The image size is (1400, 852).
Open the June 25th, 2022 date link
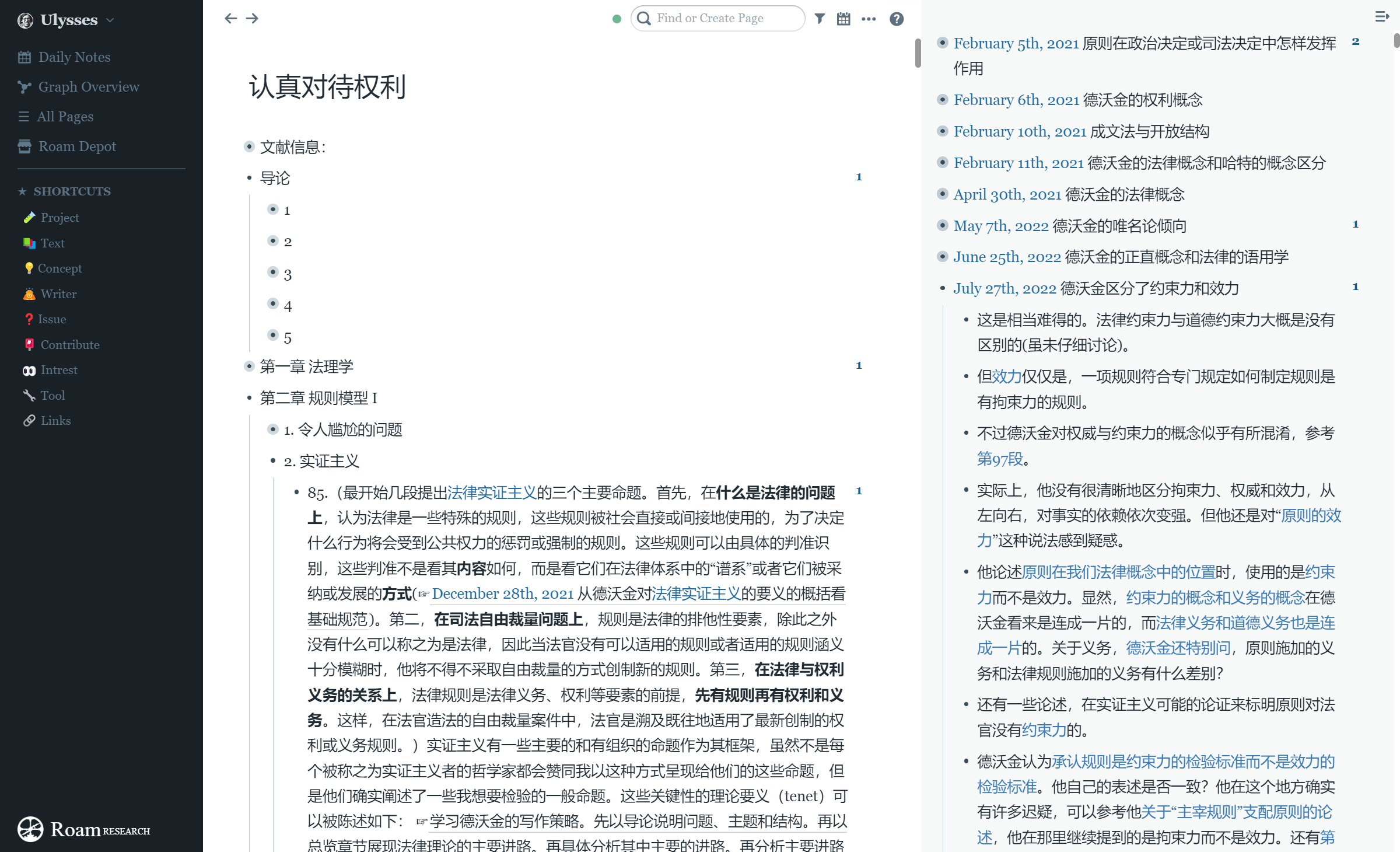pyautogui.click(x=1007, y=257)
